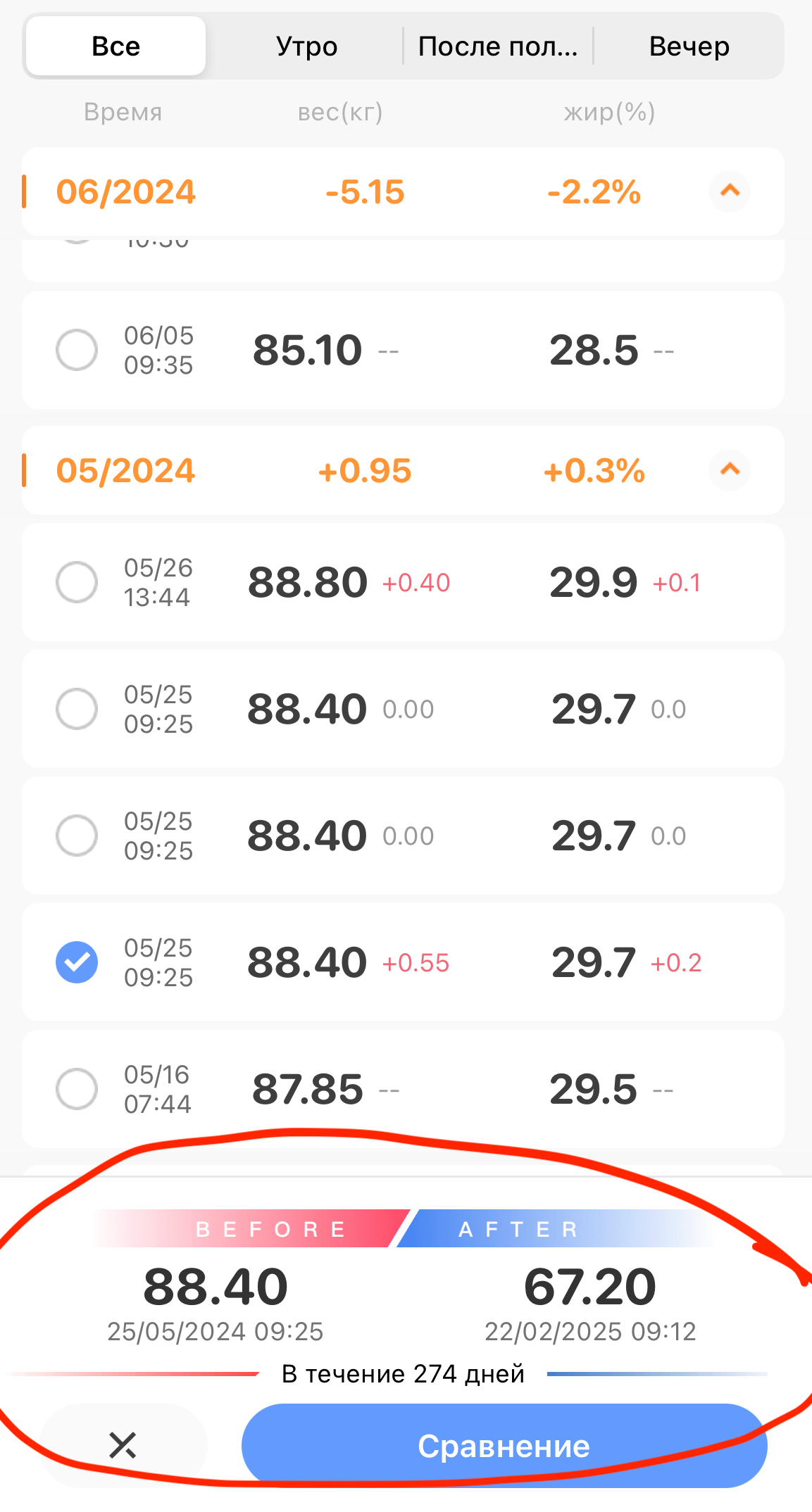Viewport: 812px width, 1512px height.
Task: Uncheck the selected 88.40 +0.55 record
Action: (x=77, y=962)
